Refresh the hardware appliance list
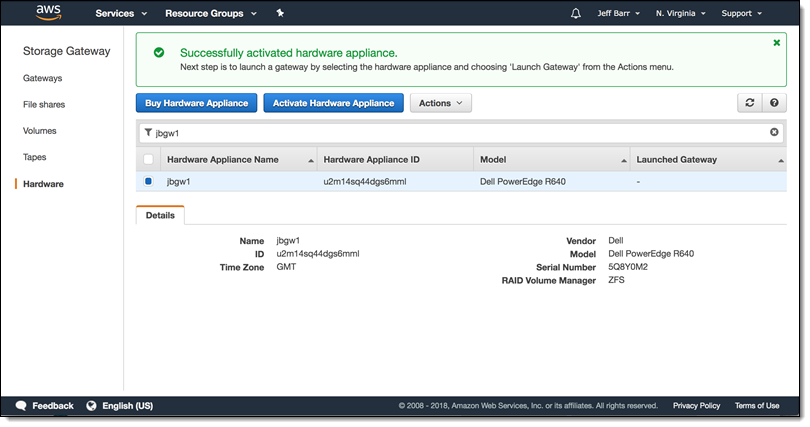This screenshot has width=810, height=427. click(x=750, y=103)
